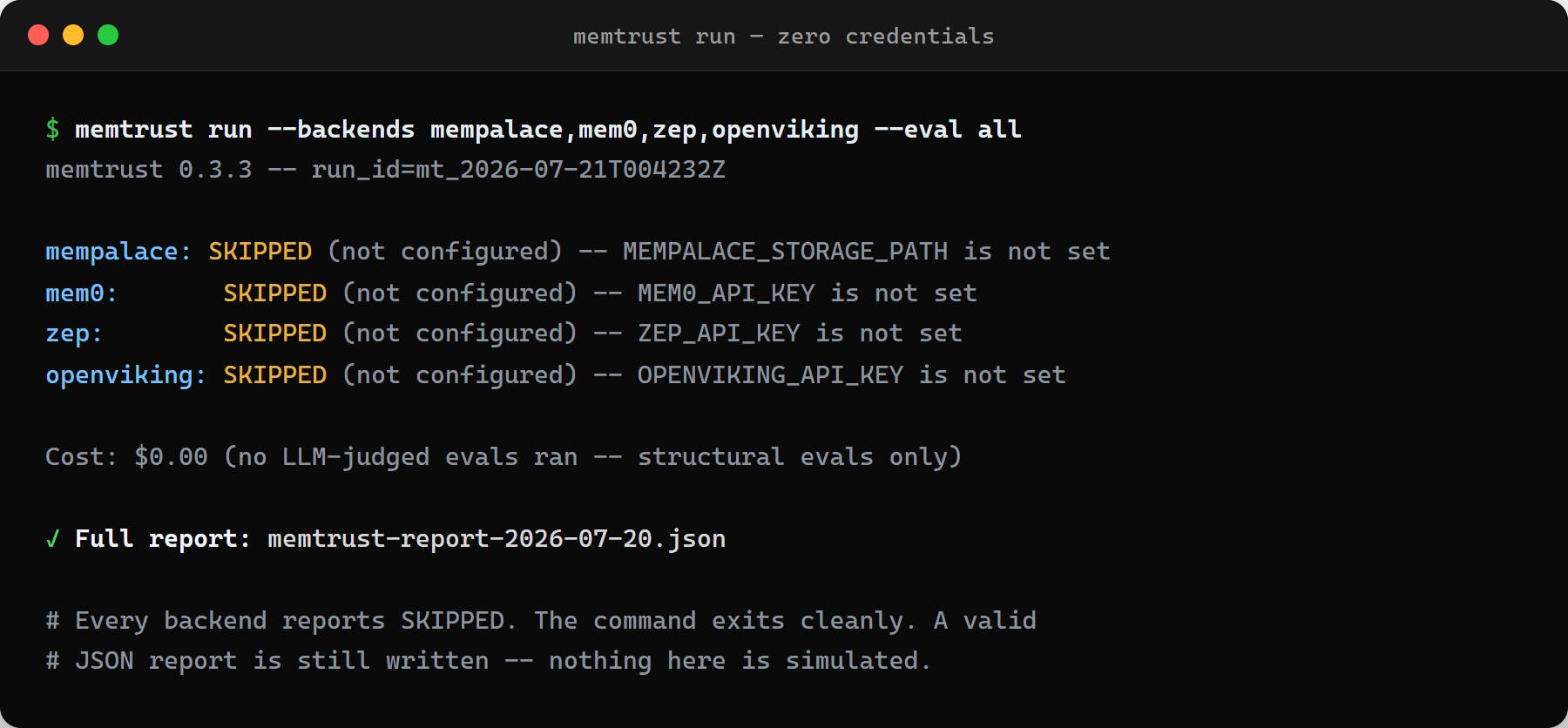
Task: Click the green maximize window button
Action: (108, 35)
